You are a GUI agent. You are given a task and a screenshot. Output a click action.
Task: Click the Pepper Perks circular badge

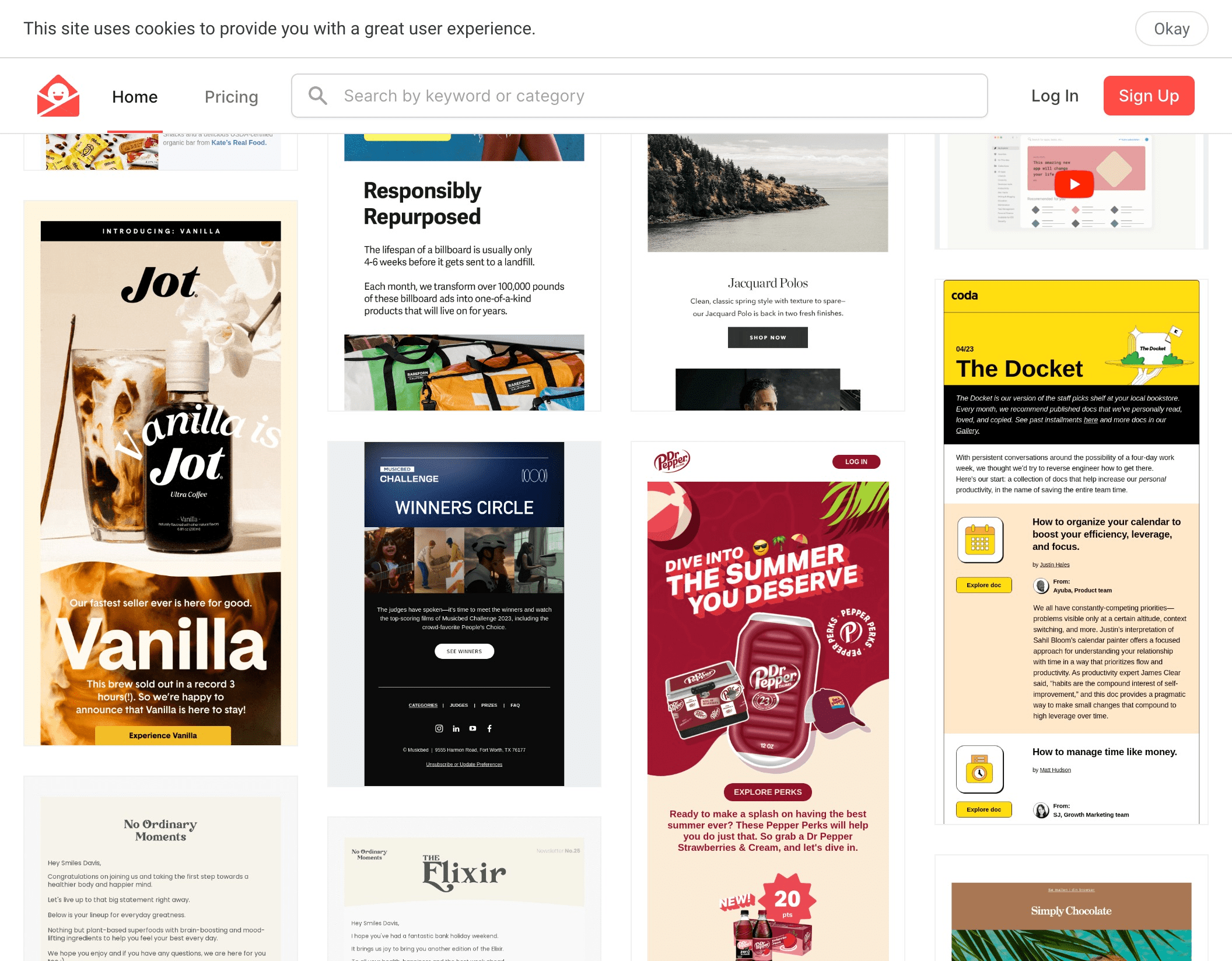coord(850,632)
